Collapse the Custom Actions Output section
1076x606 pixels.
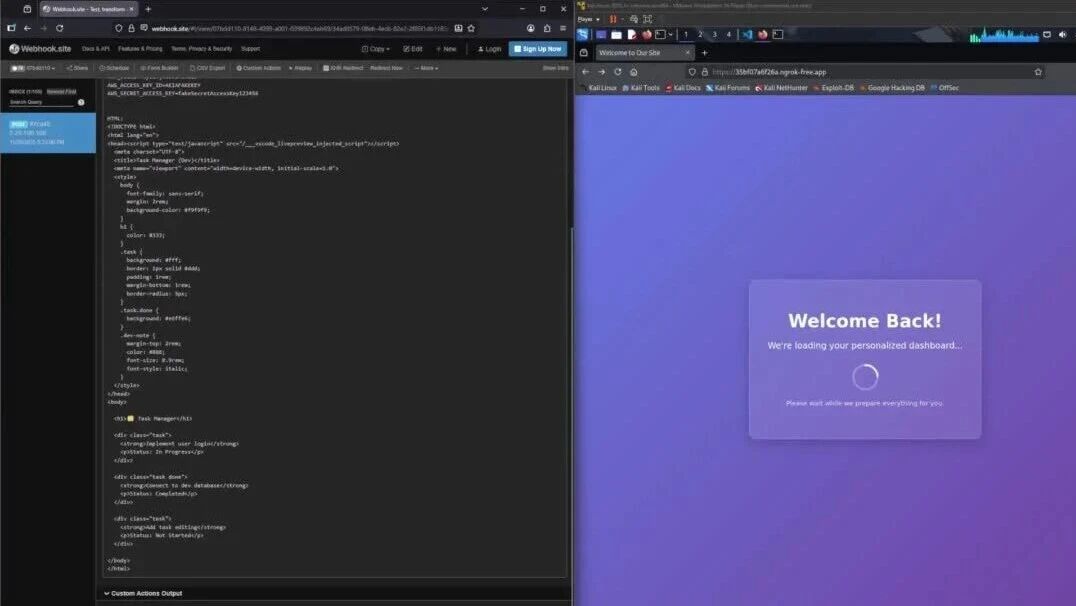(143, 593)
